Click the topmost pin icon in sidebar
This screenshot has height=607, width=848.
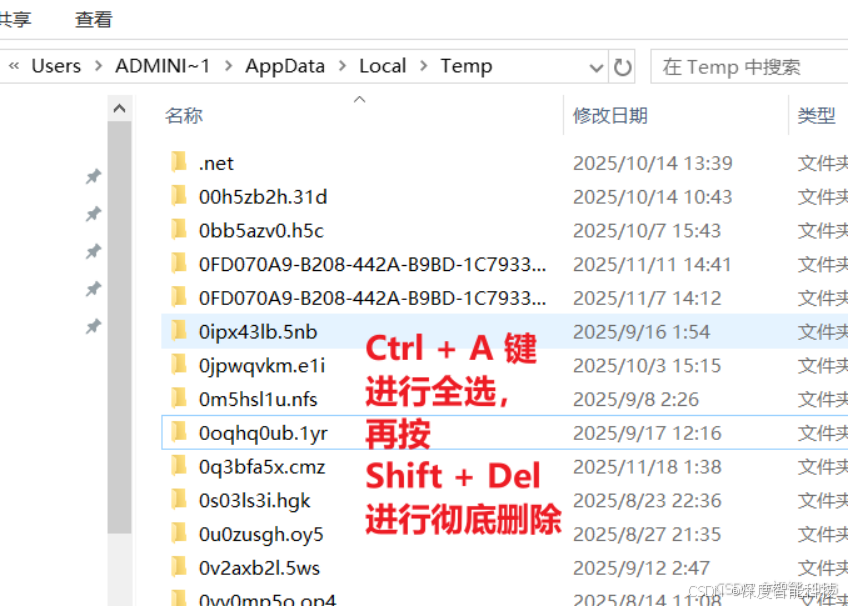click(x=94, y=176)
